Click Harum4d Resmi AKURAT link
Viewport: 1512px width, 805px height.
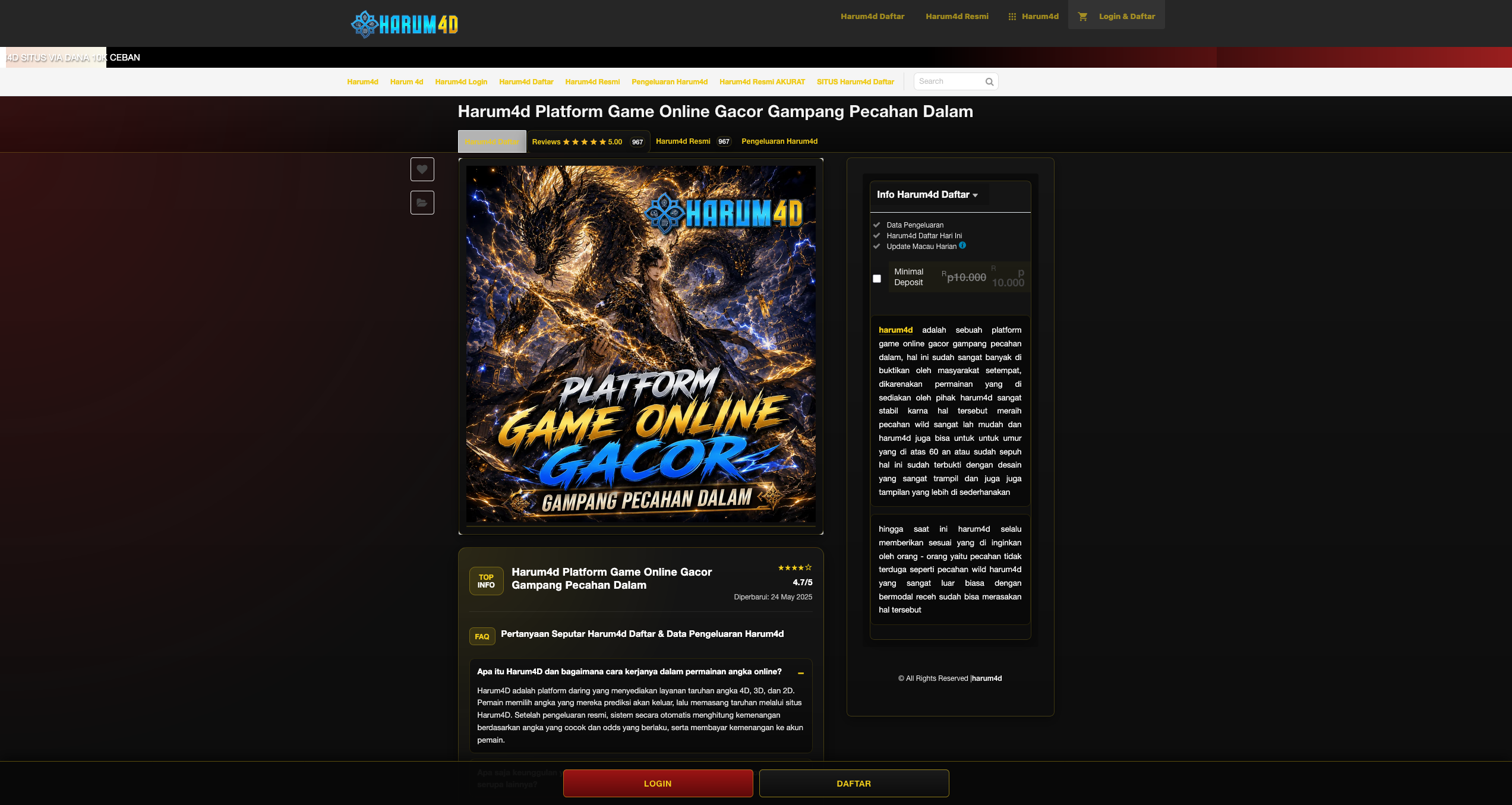point(762,82)
